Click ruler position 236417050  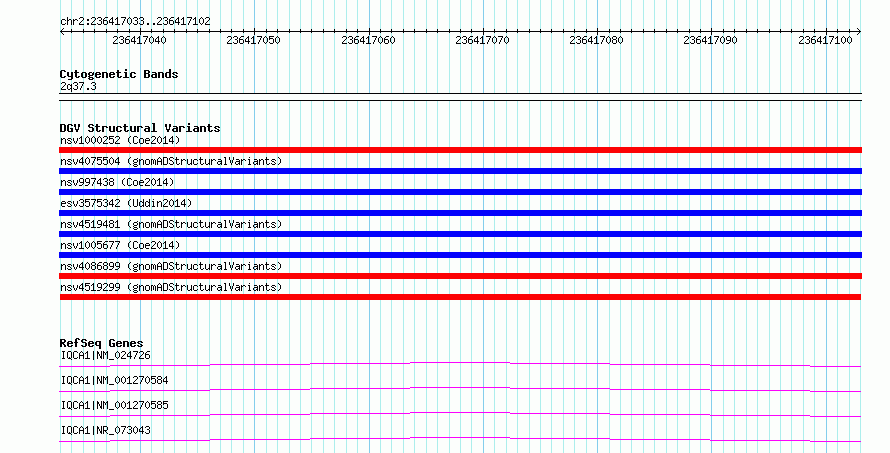click(253, 40)
